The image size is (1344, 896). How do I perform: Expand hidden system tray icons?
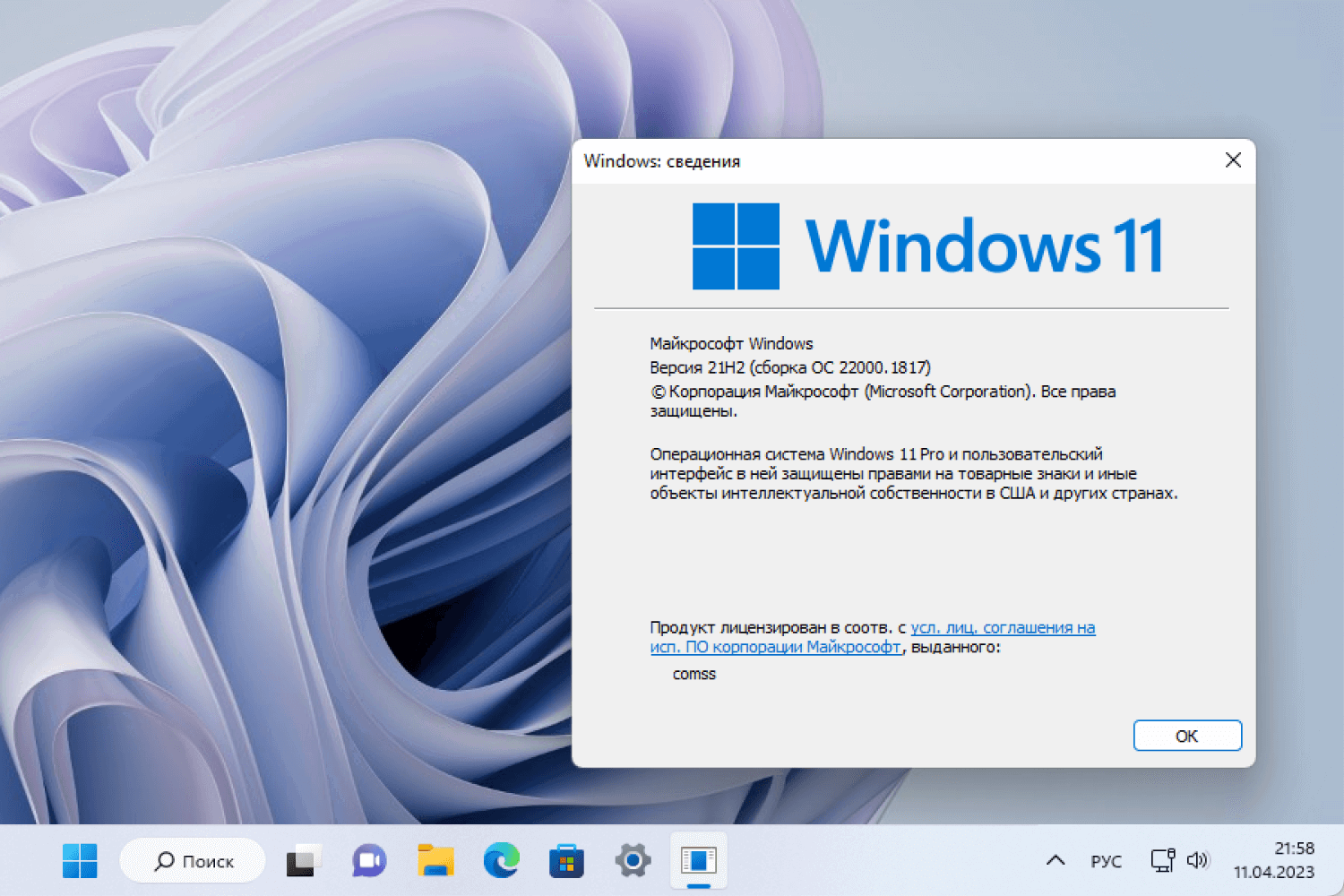coord(1055,859)
